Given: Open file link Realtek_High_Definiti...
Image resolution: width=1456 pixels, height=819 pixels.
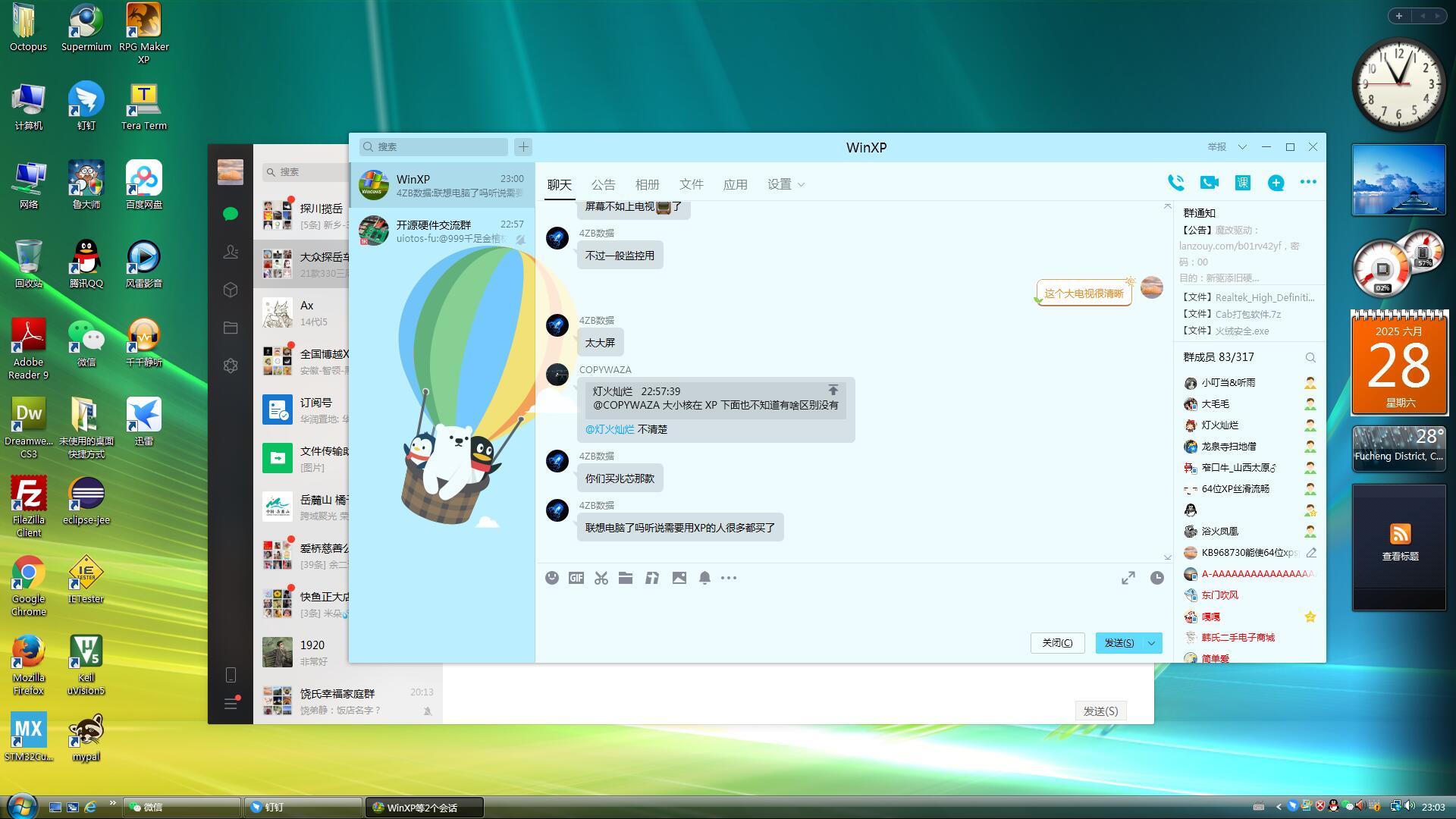Looking at the screenshot, I should [1265, 297].
